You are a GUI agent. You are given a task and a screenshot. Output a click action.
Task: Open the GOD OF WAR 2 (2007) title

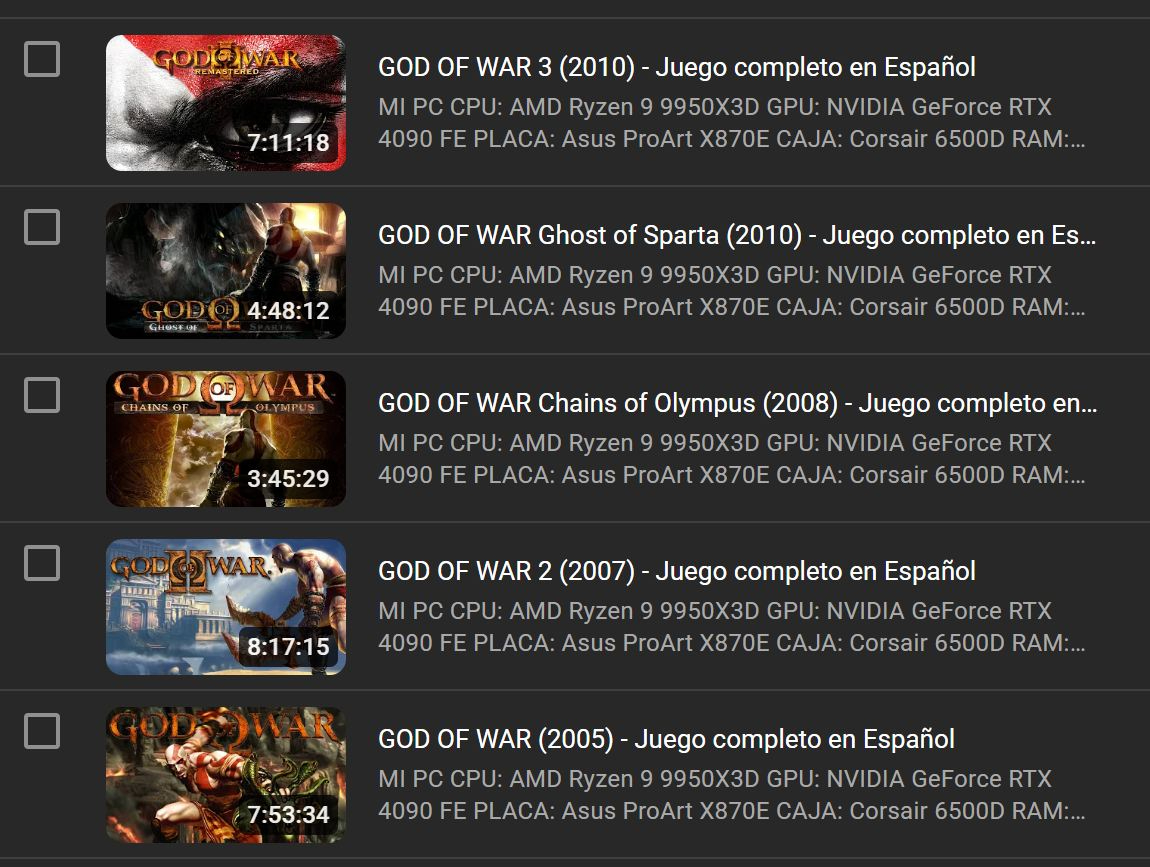coord(676,571)
